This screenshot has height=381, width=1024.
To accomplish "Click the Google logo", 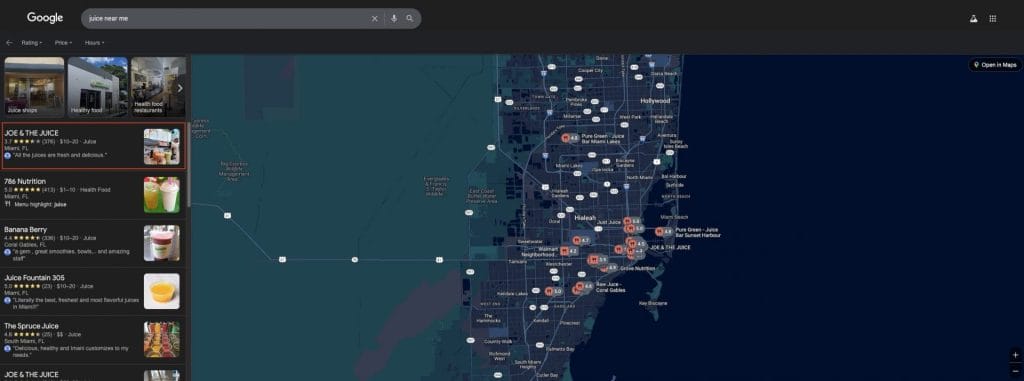I will tap(45, 18).
